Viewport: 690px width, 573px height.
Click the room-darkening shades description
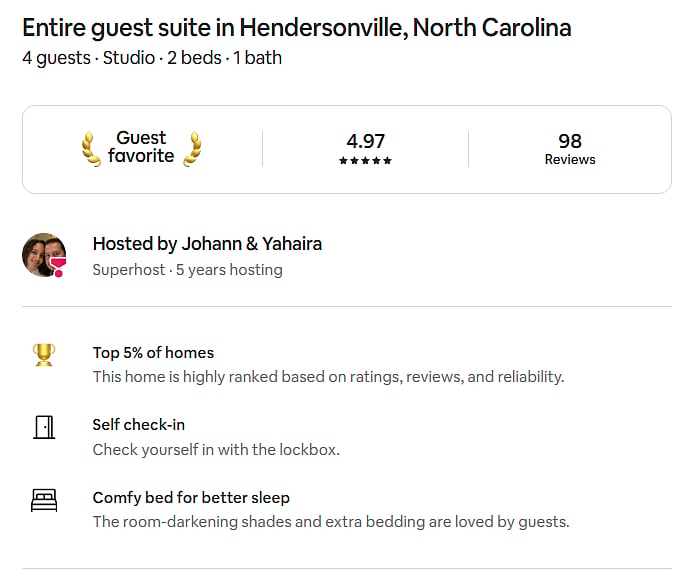[331, 522]
